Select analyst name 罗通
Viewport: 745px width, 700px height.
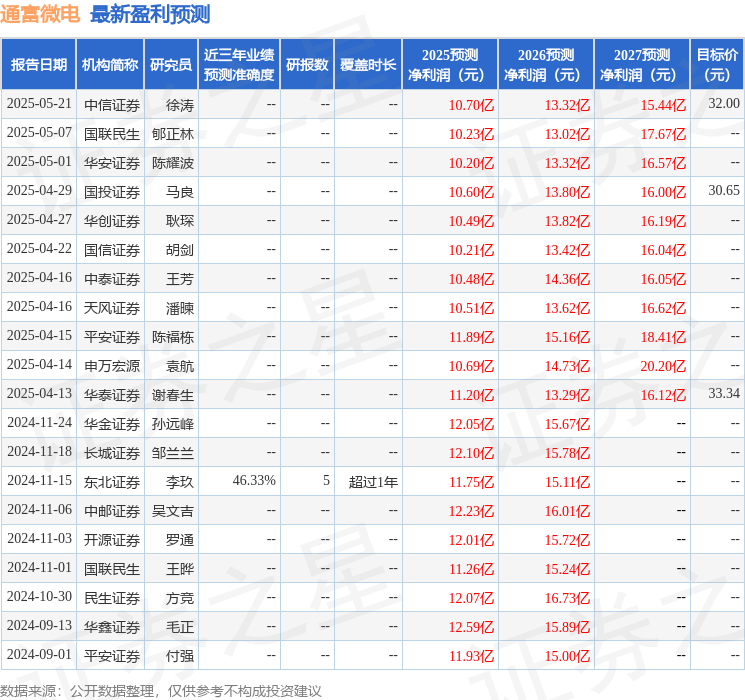coord(180,540)
